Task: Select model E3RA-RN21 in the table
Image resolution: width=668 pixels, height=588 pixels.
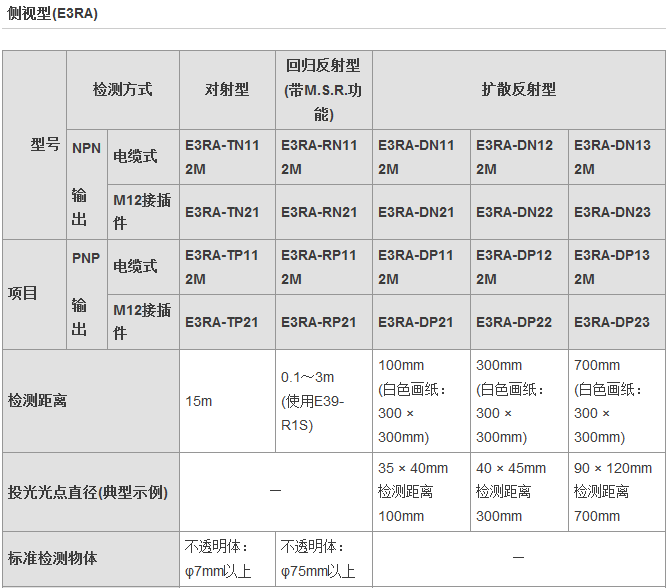Action: tap(323, 212)
